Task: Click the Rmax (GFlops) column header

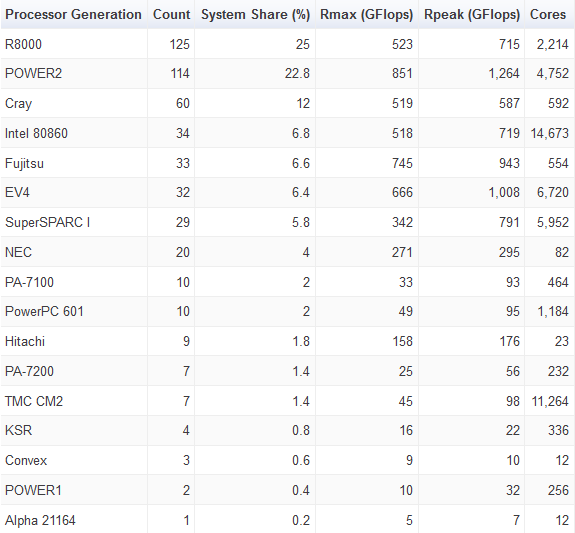Action: (366, 15)
